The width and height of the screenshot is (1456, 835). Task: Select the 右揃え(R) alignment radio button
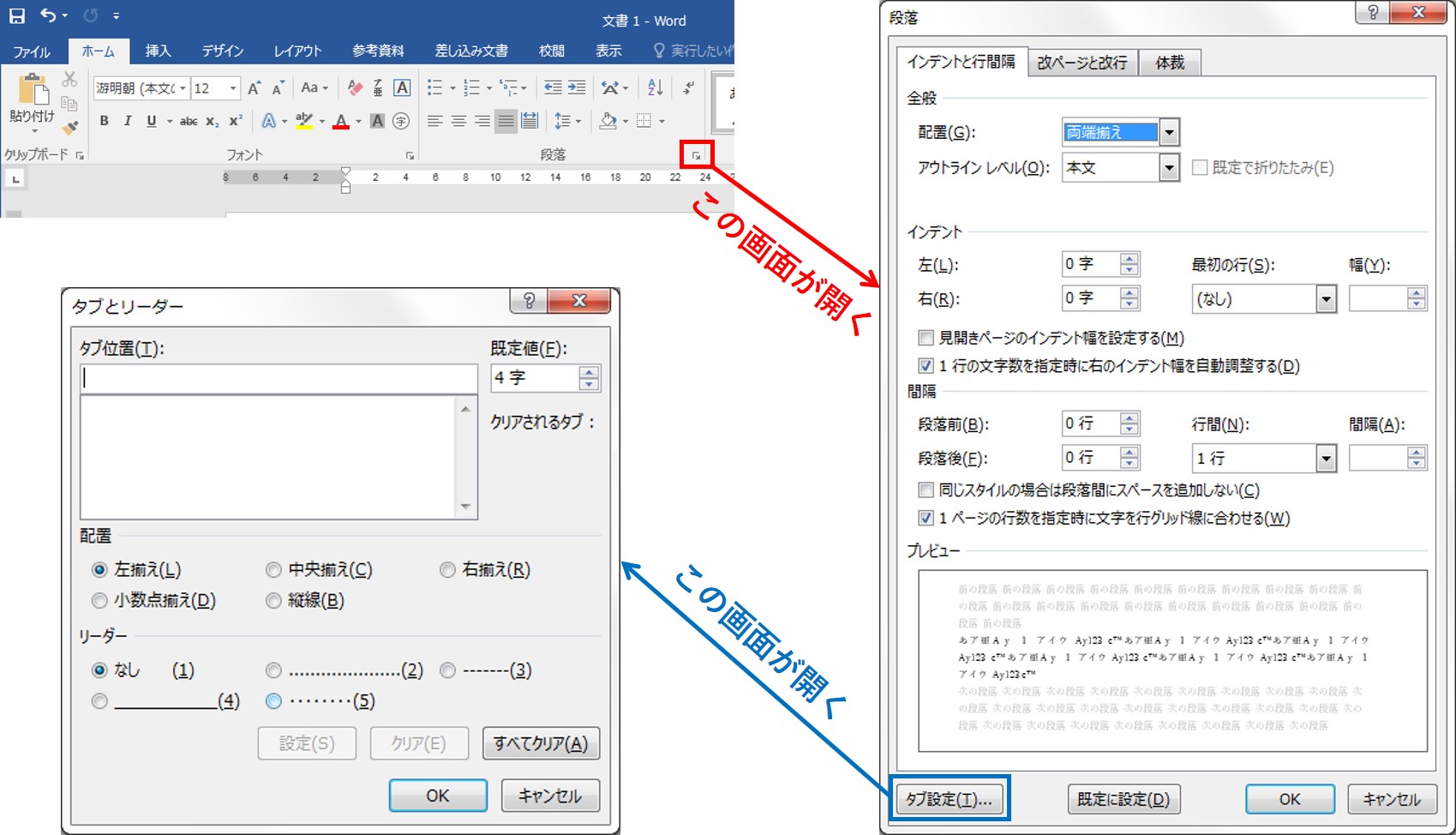click(x=447, y=570)
